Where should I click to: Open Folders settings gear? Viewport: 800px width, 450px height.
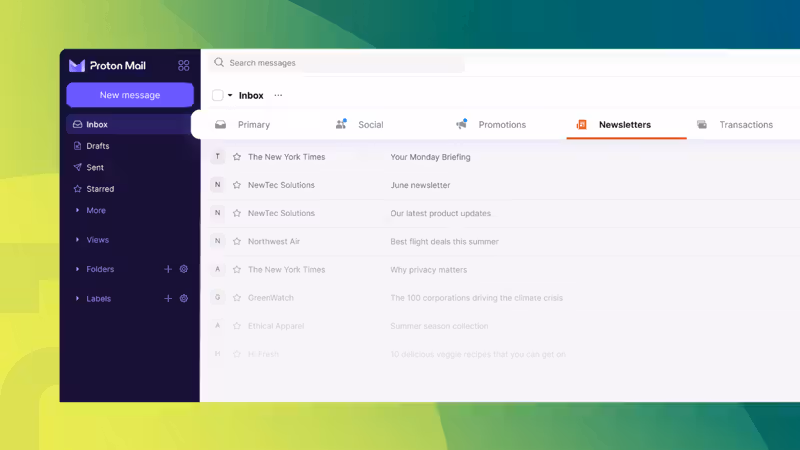[184, 269]
